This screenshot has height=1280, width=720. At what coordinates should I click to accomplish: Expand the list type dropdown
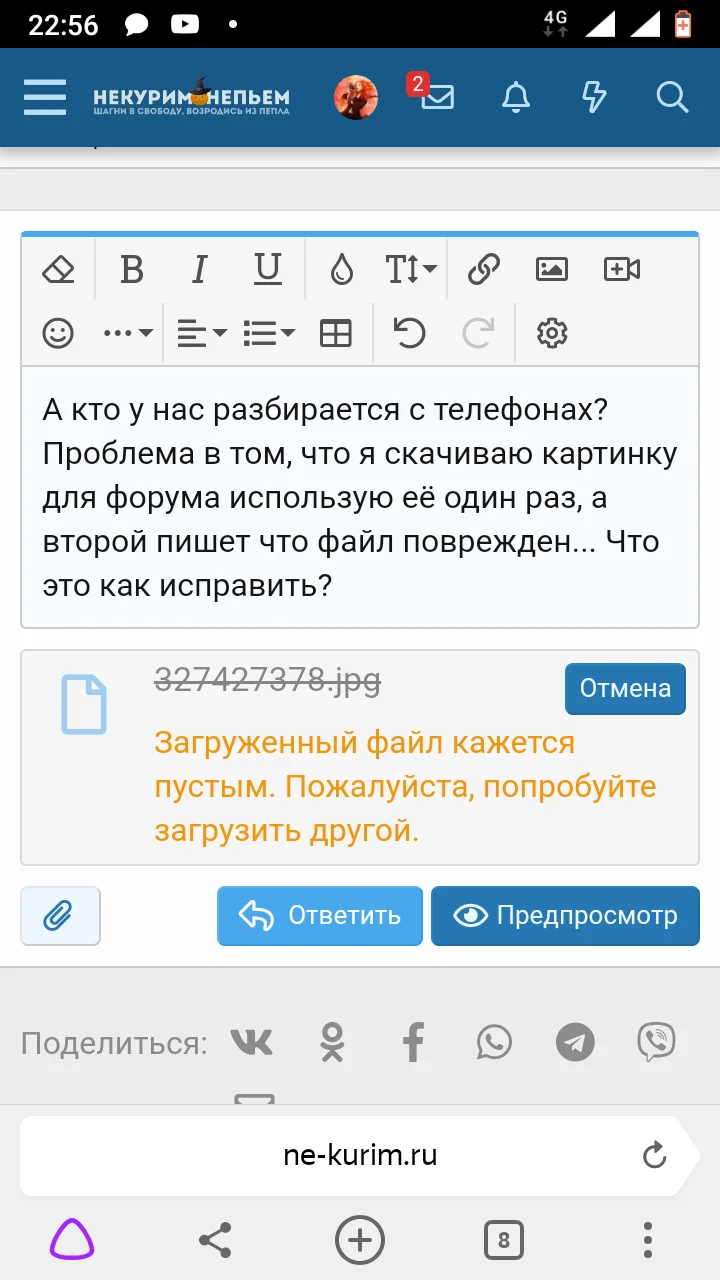pyautogui.click(x=269, y=333)
